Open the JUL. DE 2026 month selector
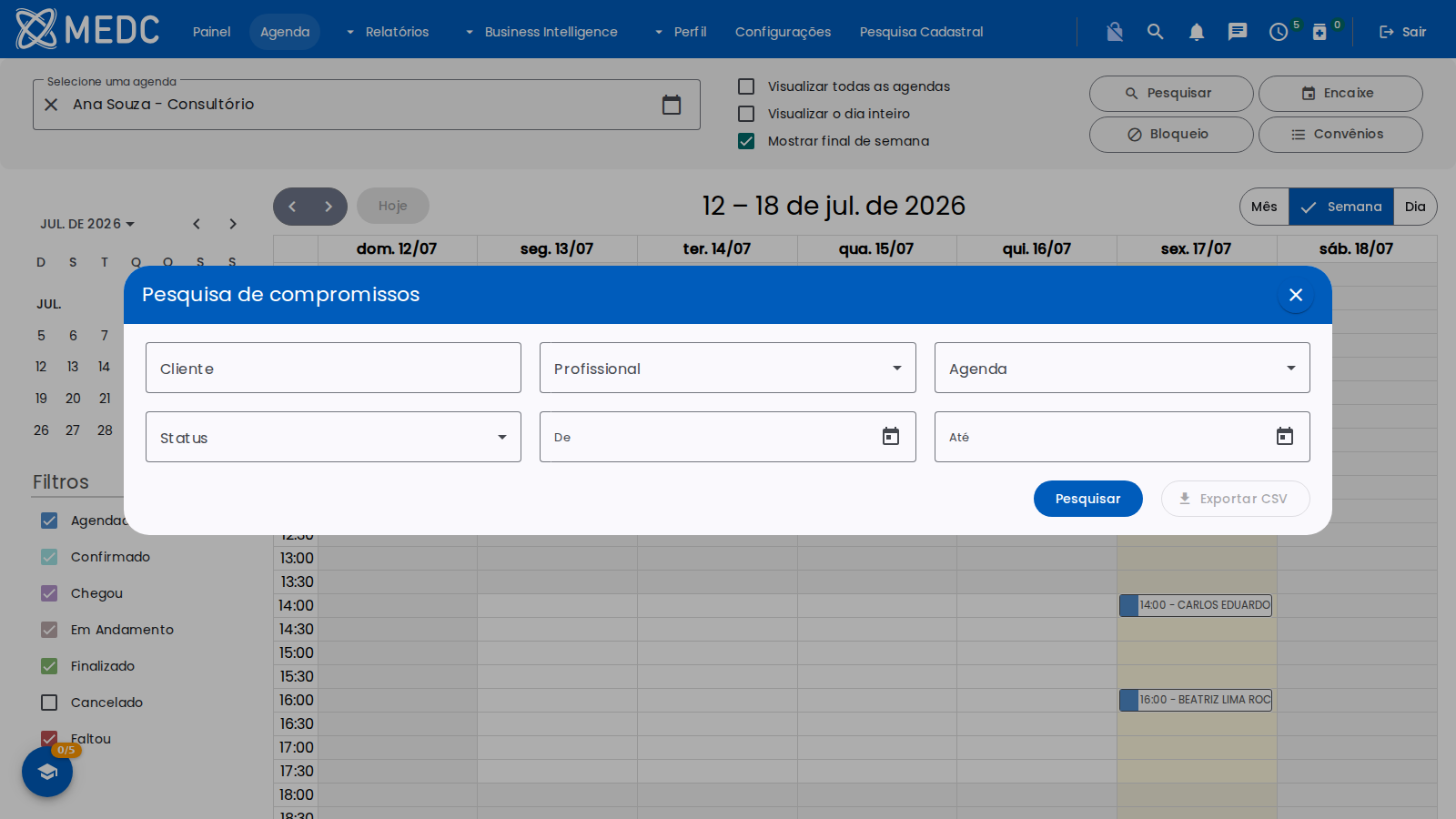Screen dimensions: 1456x819 coord(86,224)
